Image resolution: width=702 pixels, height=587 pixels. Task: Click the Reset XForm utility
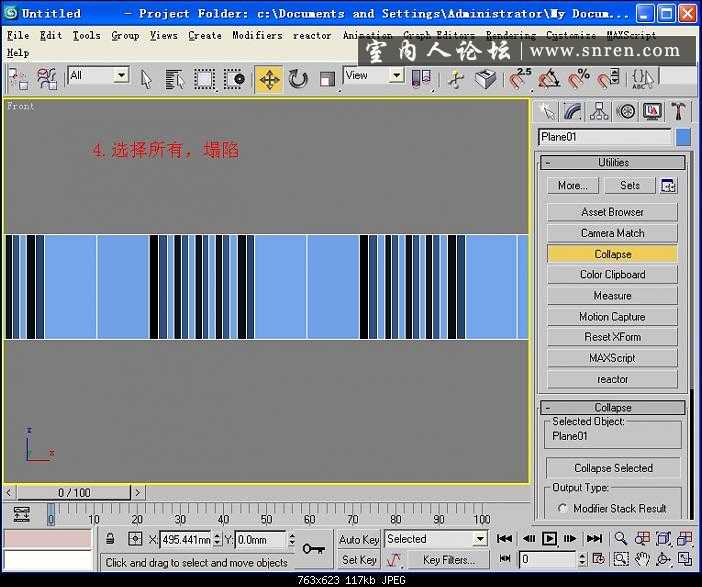(x=612, y=337)
